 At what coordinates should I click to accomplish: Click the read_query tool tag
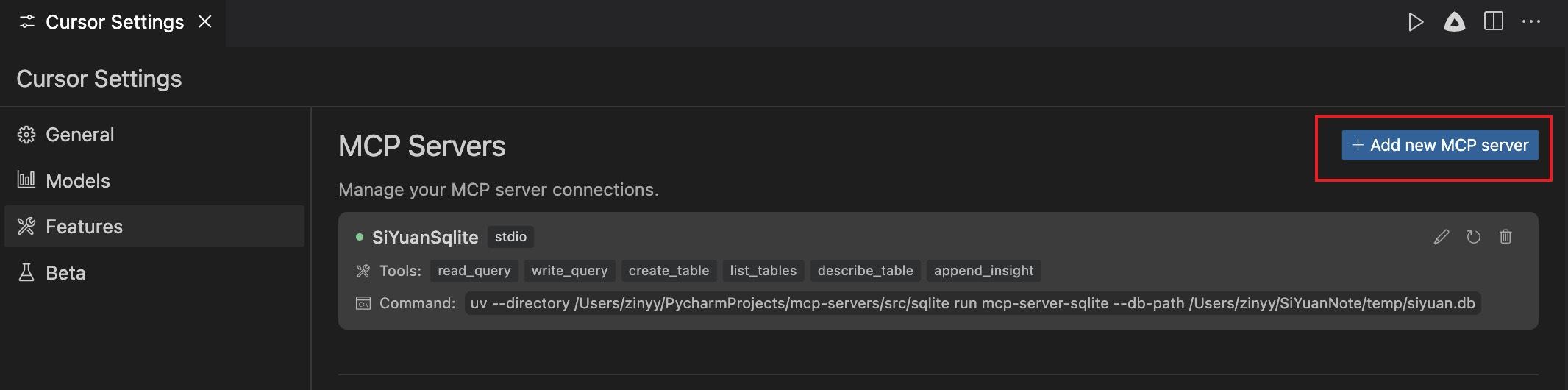tap(474, 271)
